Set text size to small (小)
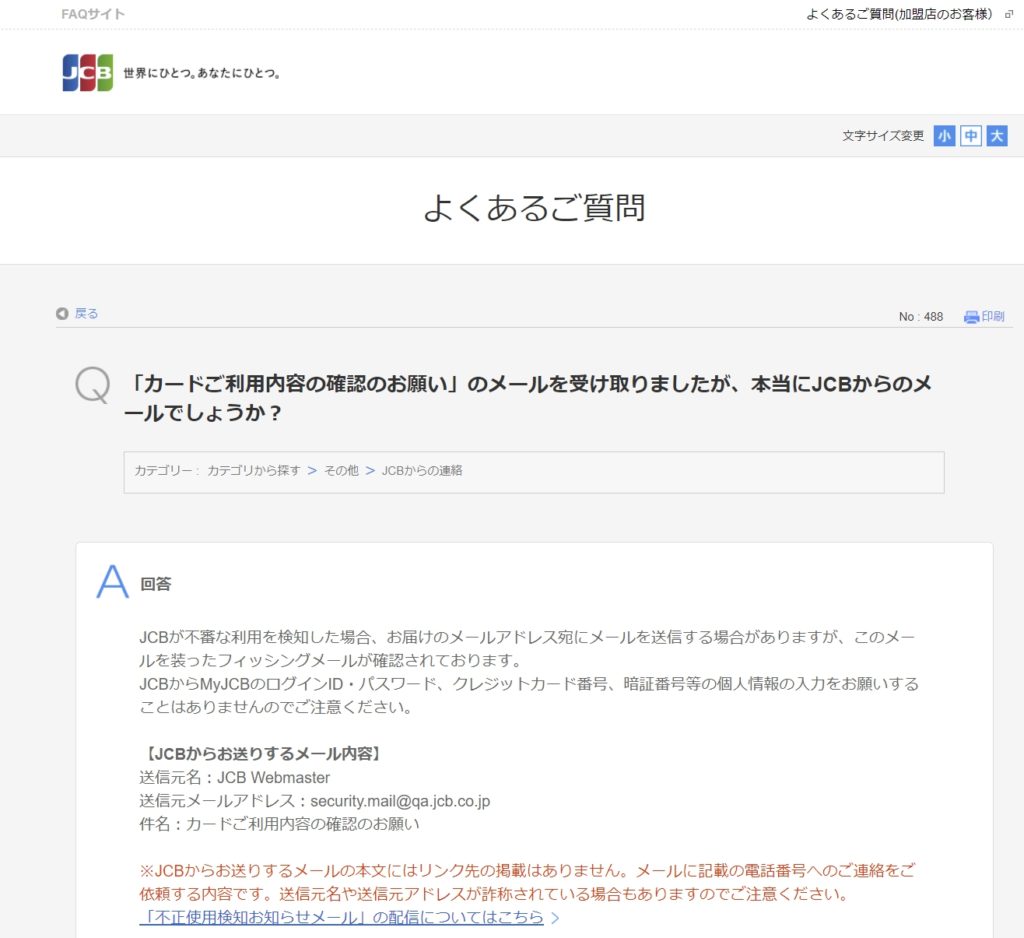The height and width of the screenshot is (938, 1024). point(944,136)
